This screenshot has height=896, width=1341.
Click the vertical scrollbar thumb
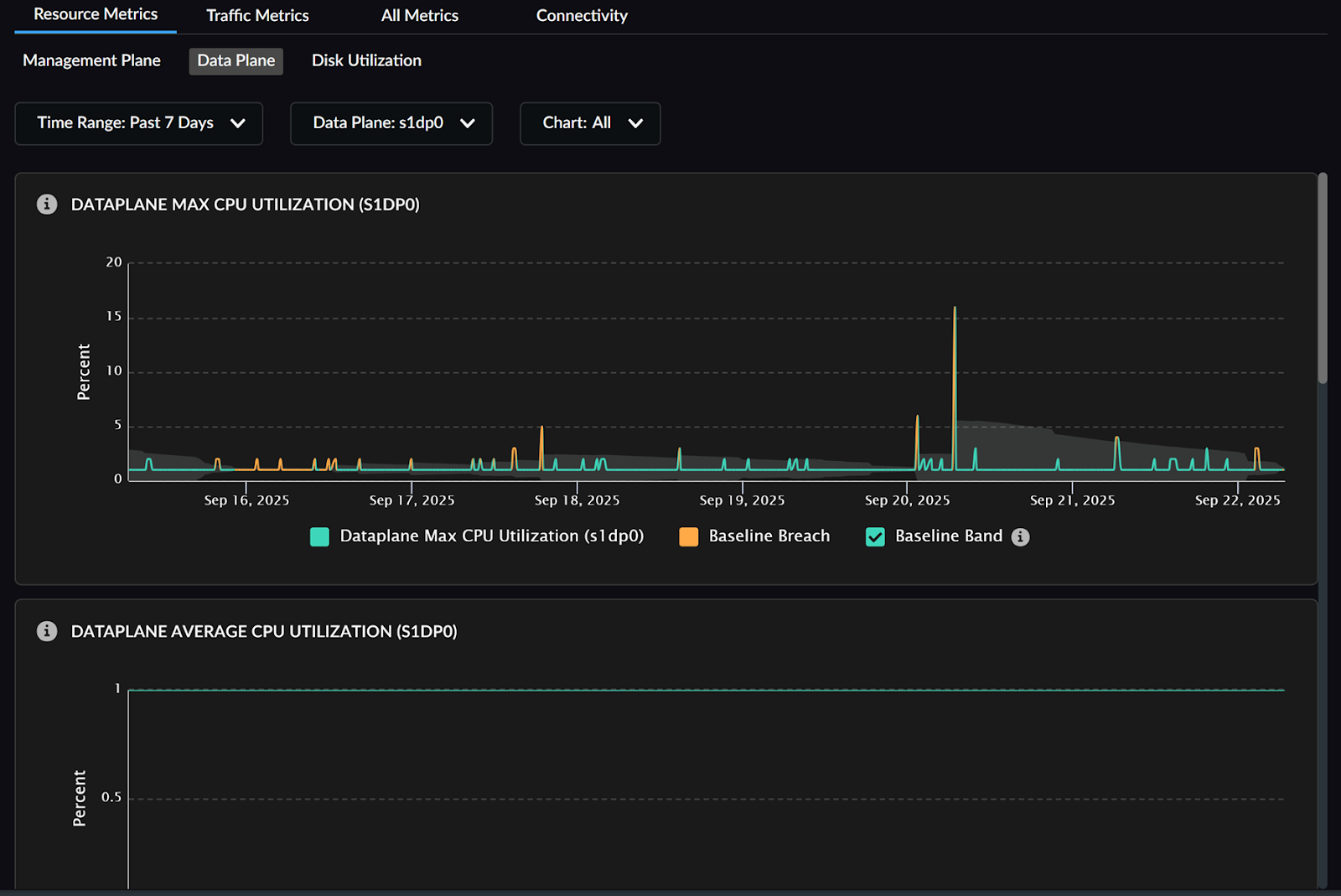1323,277
